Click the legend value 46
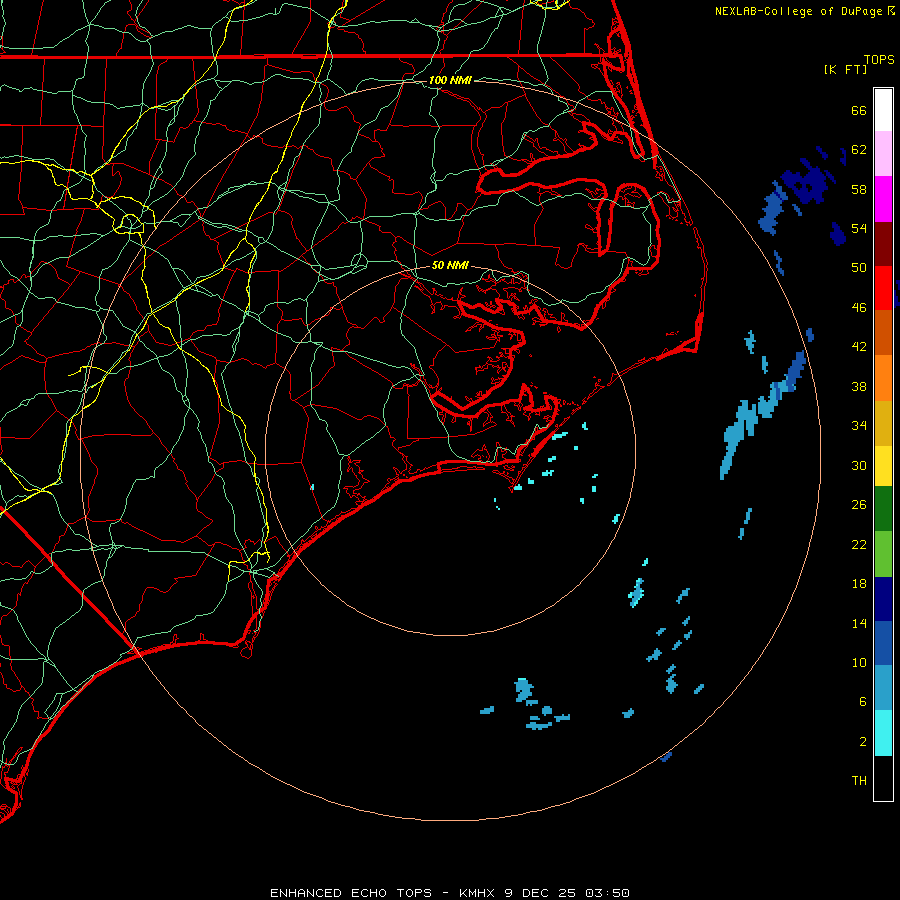The image size is (900, 900). 859,308
